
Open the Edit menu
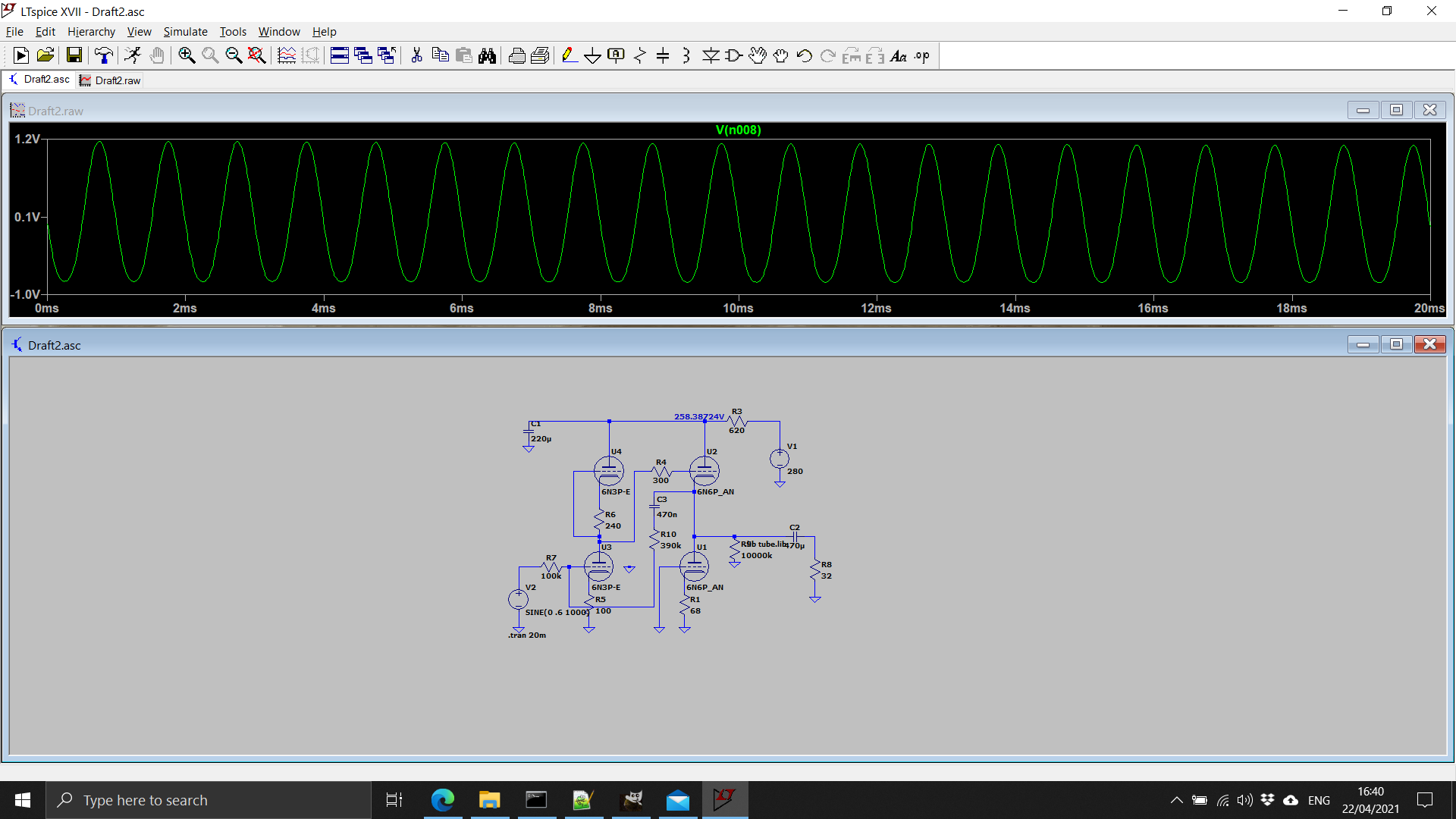[x=45, y=31]
